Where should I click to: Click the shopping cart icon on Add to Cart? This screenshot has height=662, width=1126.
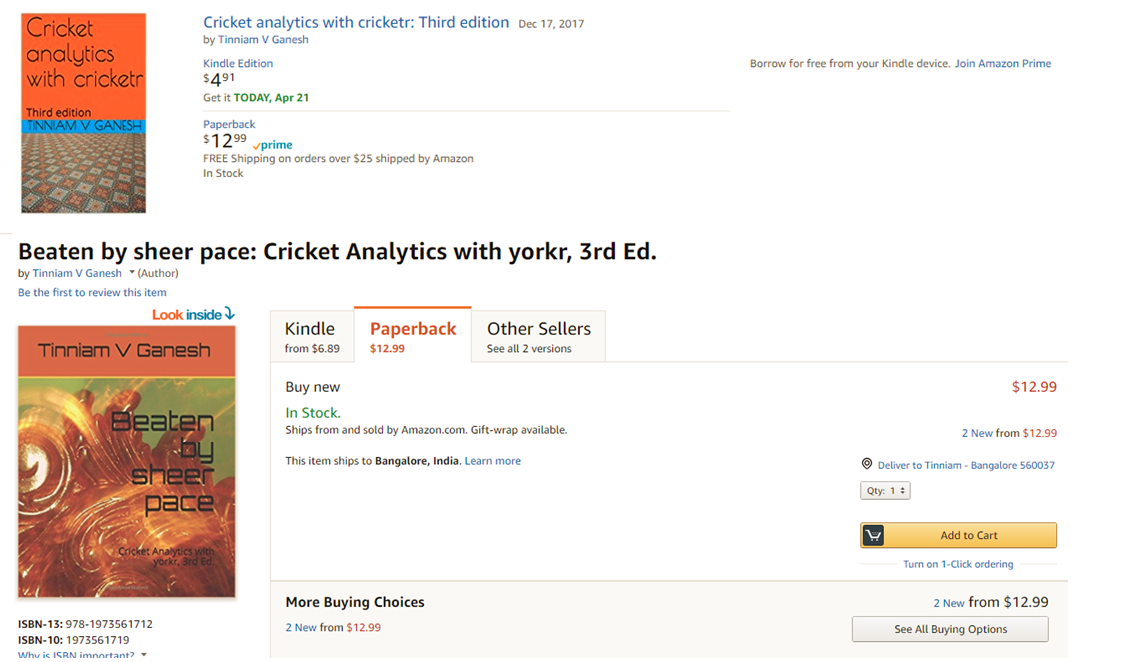click(x=873, y=535)
